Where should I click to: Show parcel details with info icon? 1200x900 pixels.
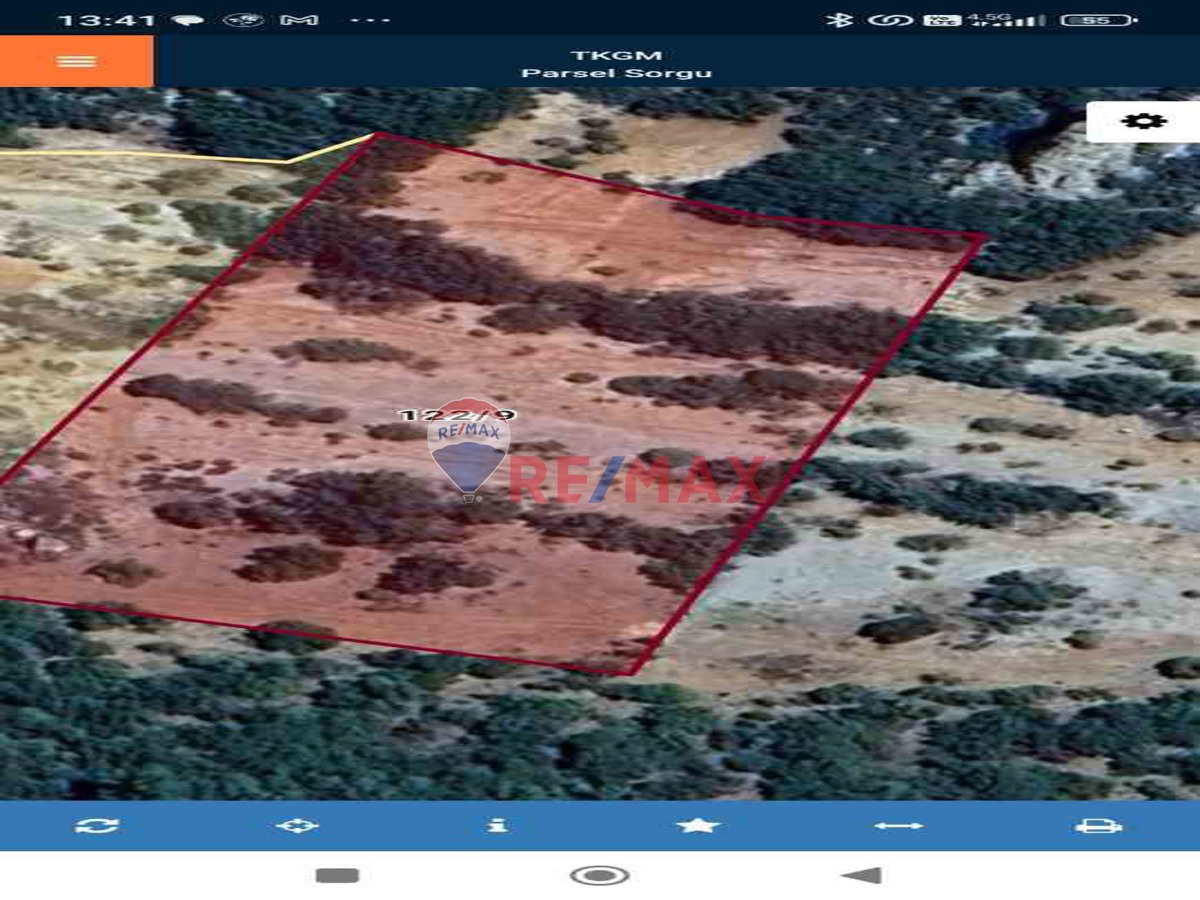(x=497, y=825)
